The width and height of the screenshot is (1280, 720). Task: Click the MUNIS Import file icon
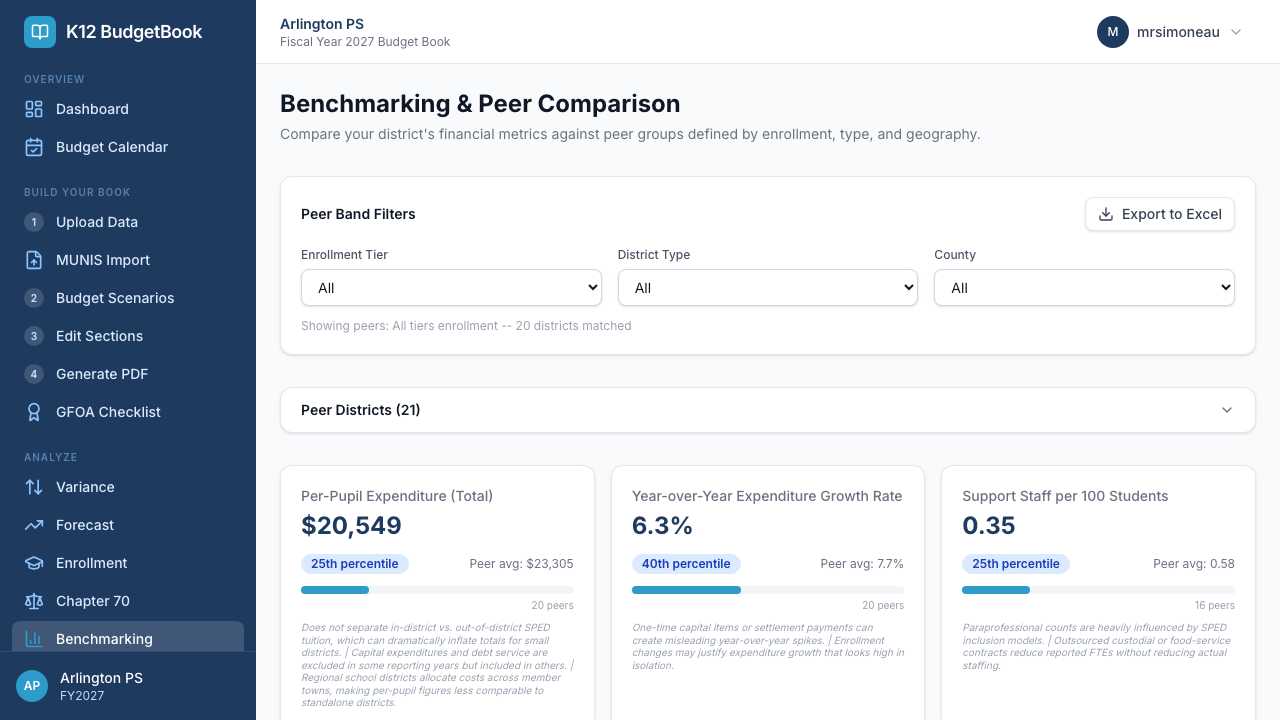pos(34,260)
